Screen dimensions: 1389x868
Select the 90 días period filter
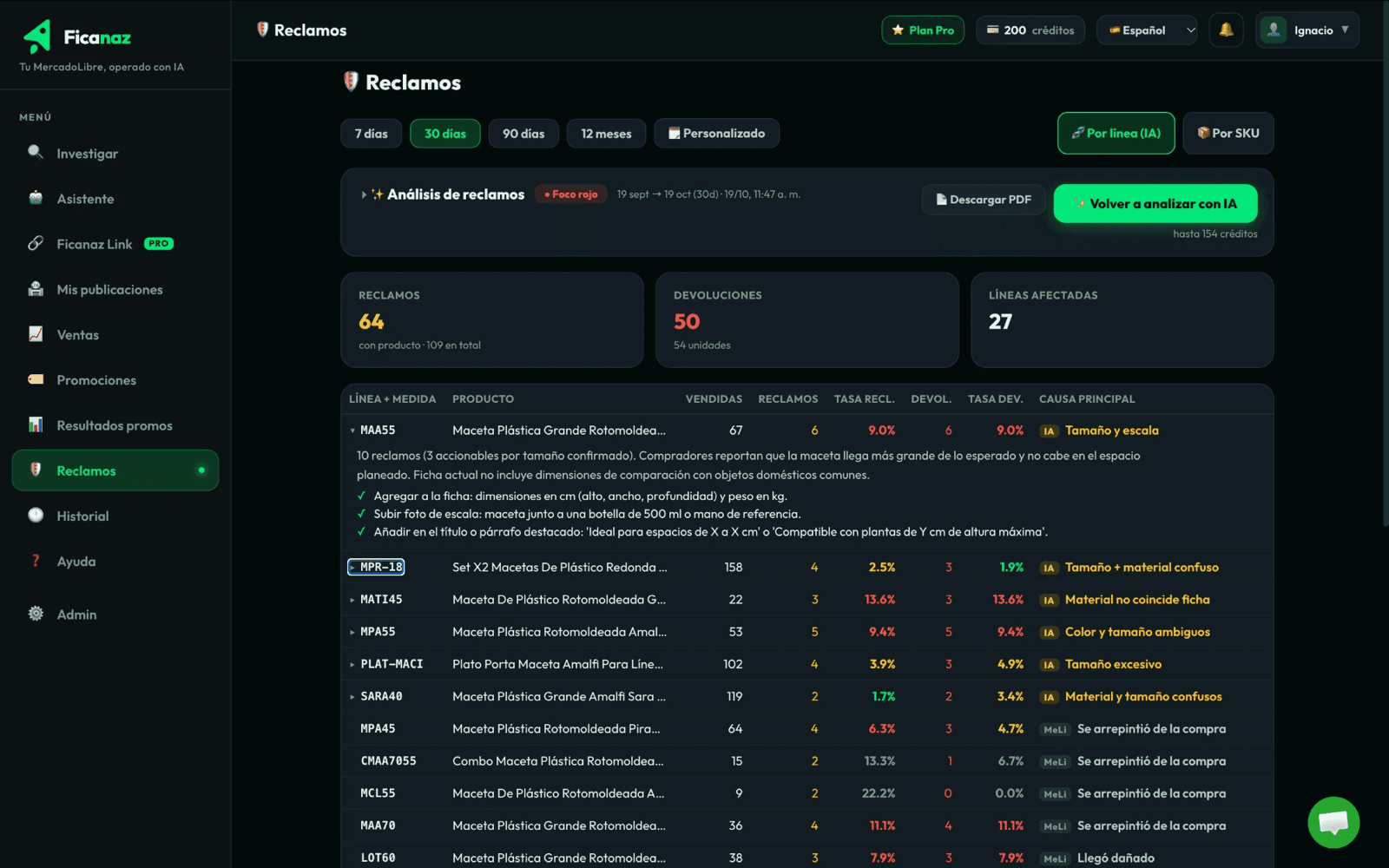523,134
